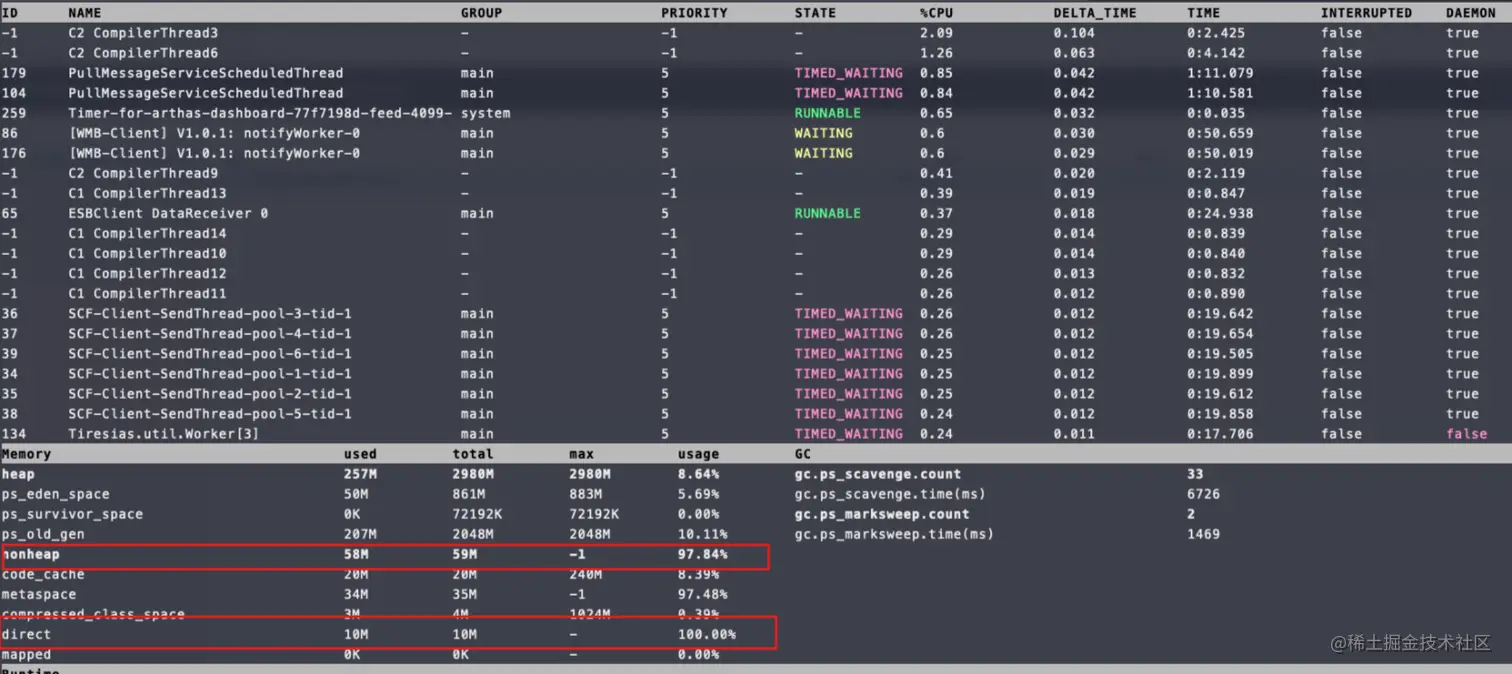Image resolution: width=1512 pixels, height=674 pixels.
Task: Select the C1 CompilerThread11 thread name
Action: tap(147, 293)
